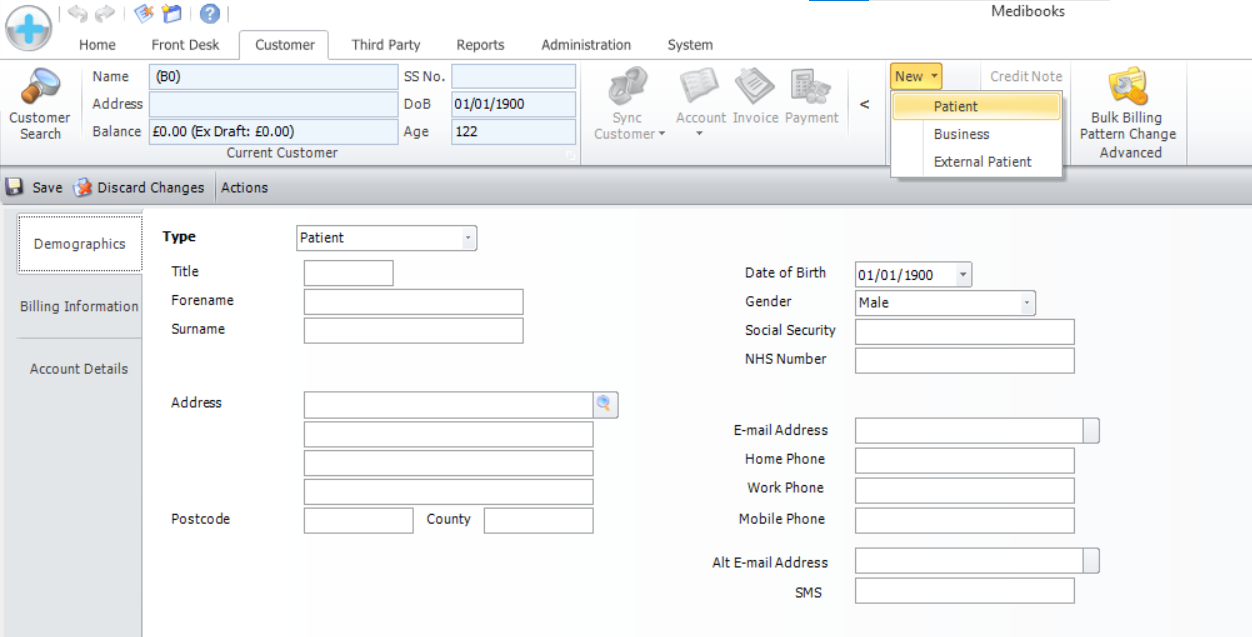Select Business from the New menu

pos(961,134)
